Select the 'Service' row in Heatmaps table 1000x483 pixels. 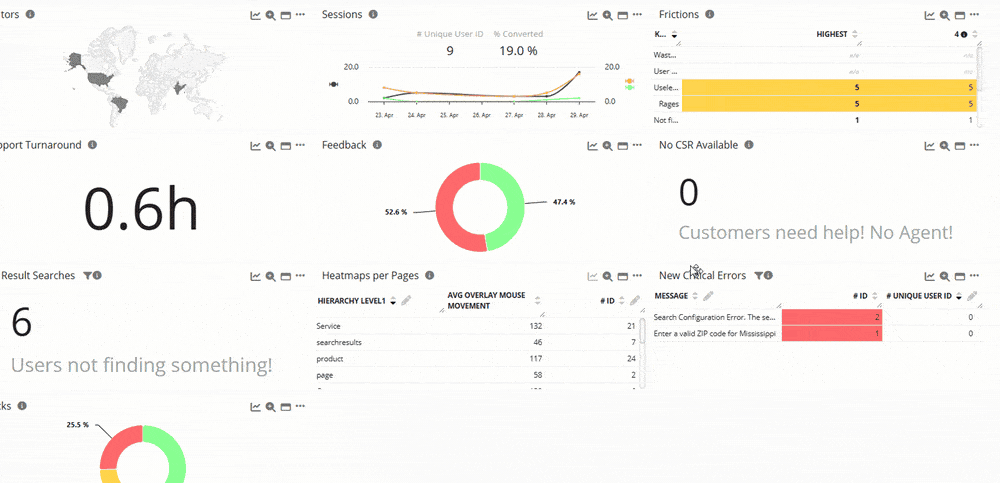pyautogui.click(x=477, y=326)
